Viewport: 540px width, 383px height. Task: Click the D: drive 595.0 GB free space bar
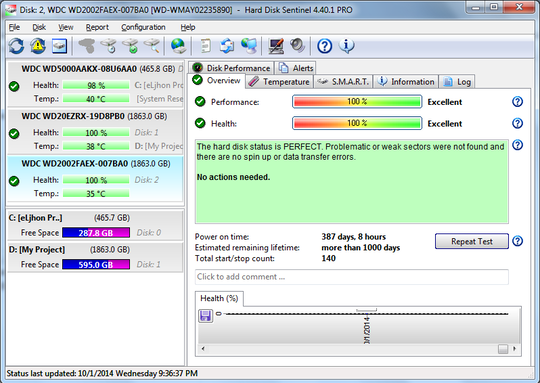pyautogui.click(x=96, y=265)
